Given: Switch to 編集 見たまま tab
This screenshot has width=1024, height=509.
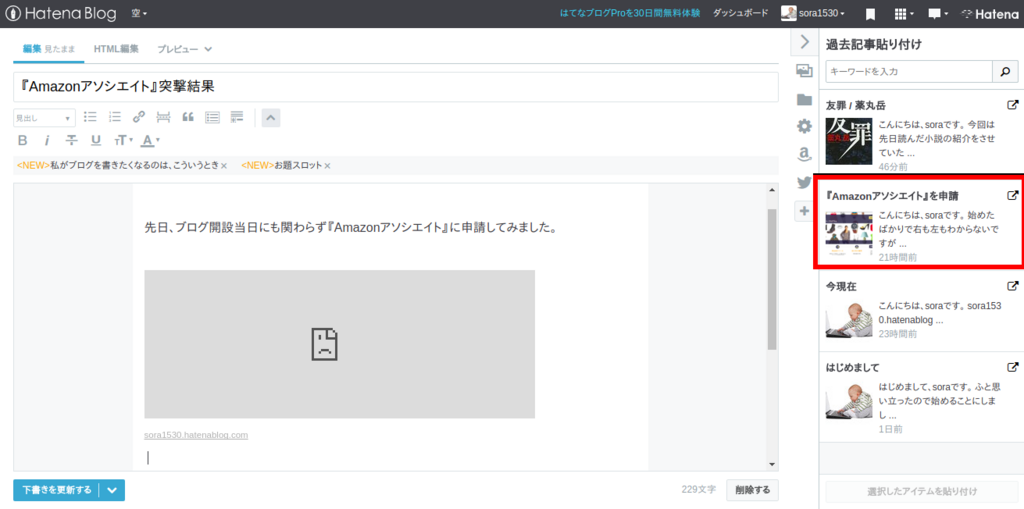Looking at the screenshot, I should click(x=48, y=49).
